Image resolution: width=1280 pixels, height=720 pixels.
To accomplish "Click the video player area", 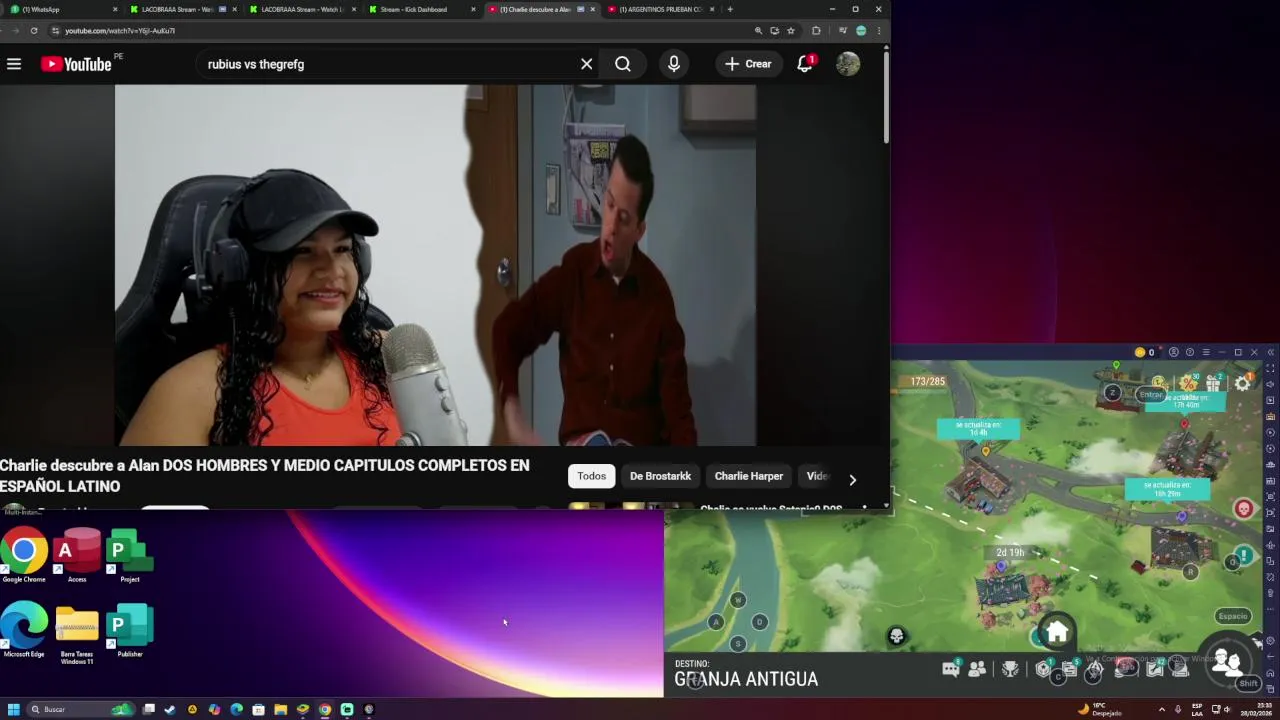I will coord(435,265).
